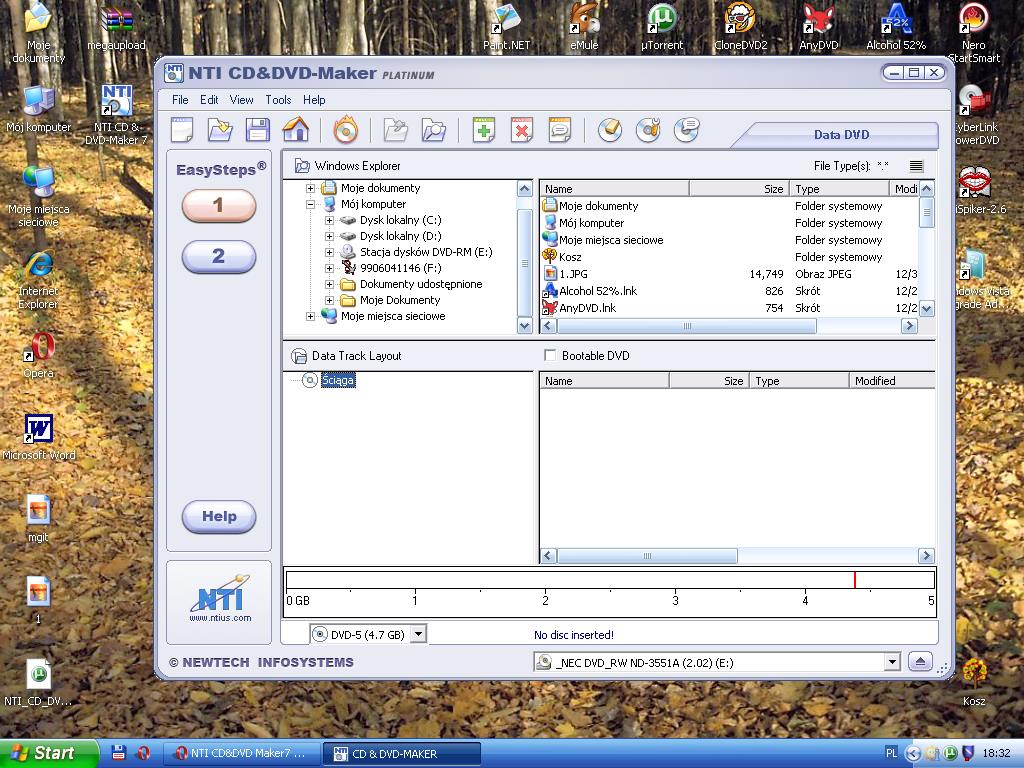Open the File menu
Viewport: 1024px width, 768px height.
click(x=180, y=100)
